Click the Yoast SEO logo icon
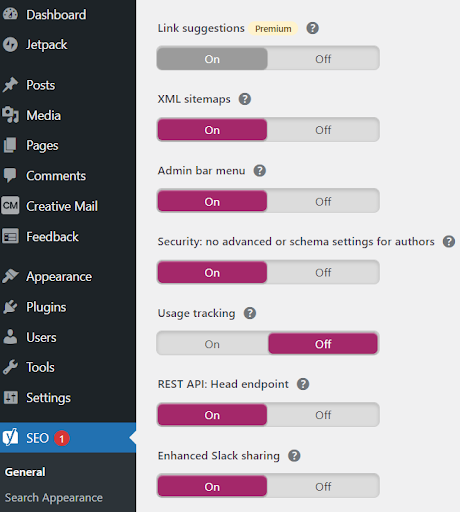Viewport: 460px width, 512px height. 10,437
